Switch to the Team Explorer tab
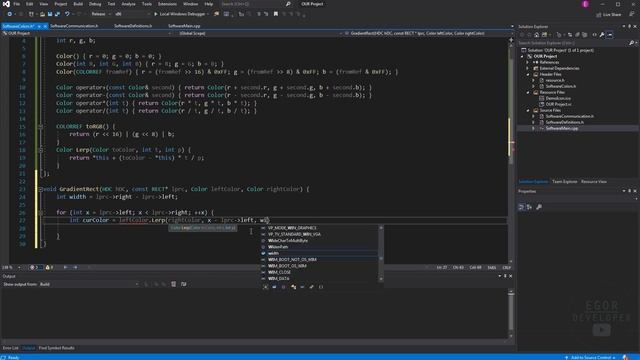640x360 pixels. coord(564,182)
